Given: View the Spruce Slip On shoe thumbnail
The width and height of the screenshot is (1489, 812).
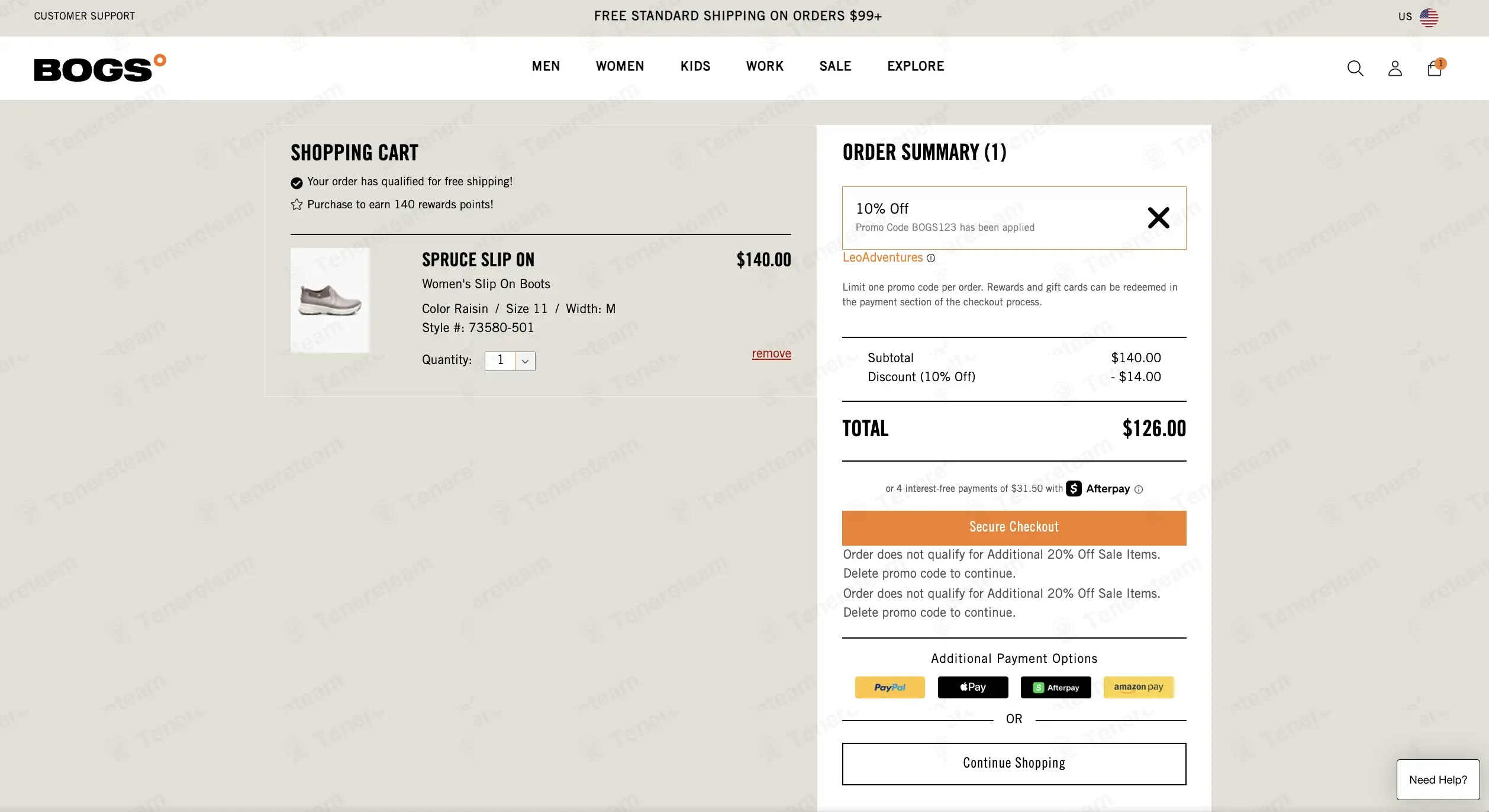Looking at the screenshot, I should tap(330, 300).
